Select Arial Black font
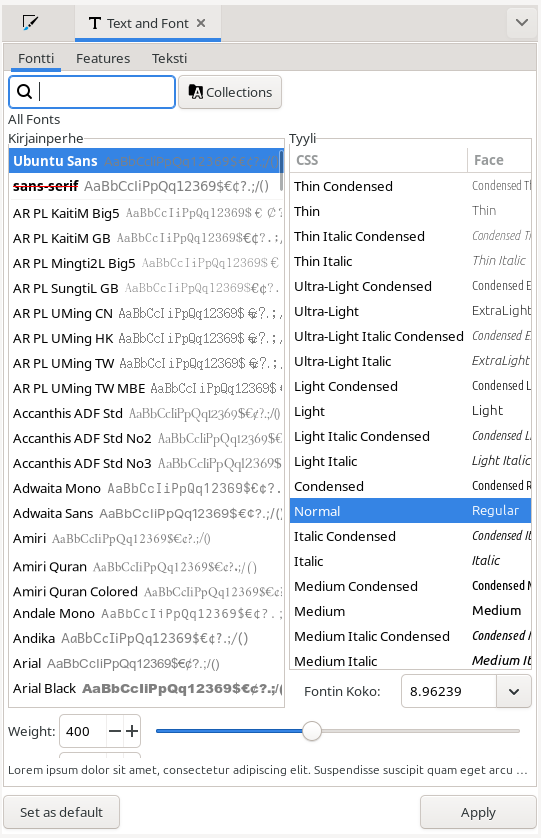 tap(144, 688)
